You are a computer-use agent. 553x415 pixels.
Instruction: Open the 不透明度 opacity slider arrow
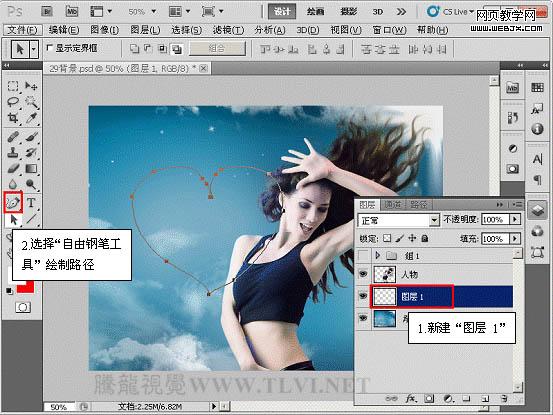[x=515, y=219]
